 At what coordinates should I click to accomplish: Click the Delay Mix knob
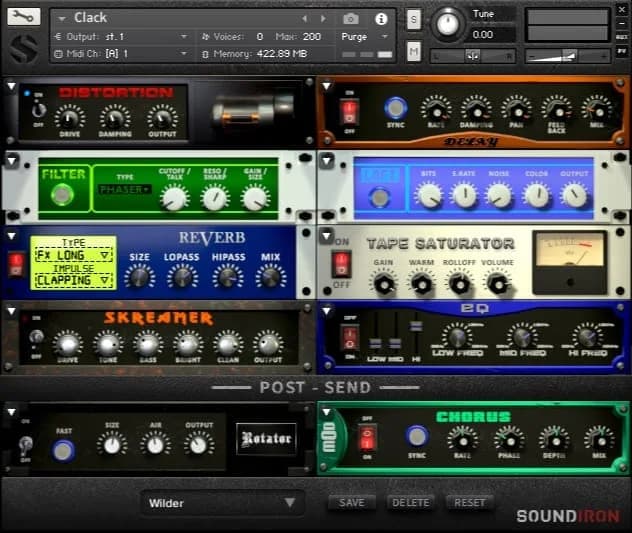pyautogui.click(x=597, y=110)
